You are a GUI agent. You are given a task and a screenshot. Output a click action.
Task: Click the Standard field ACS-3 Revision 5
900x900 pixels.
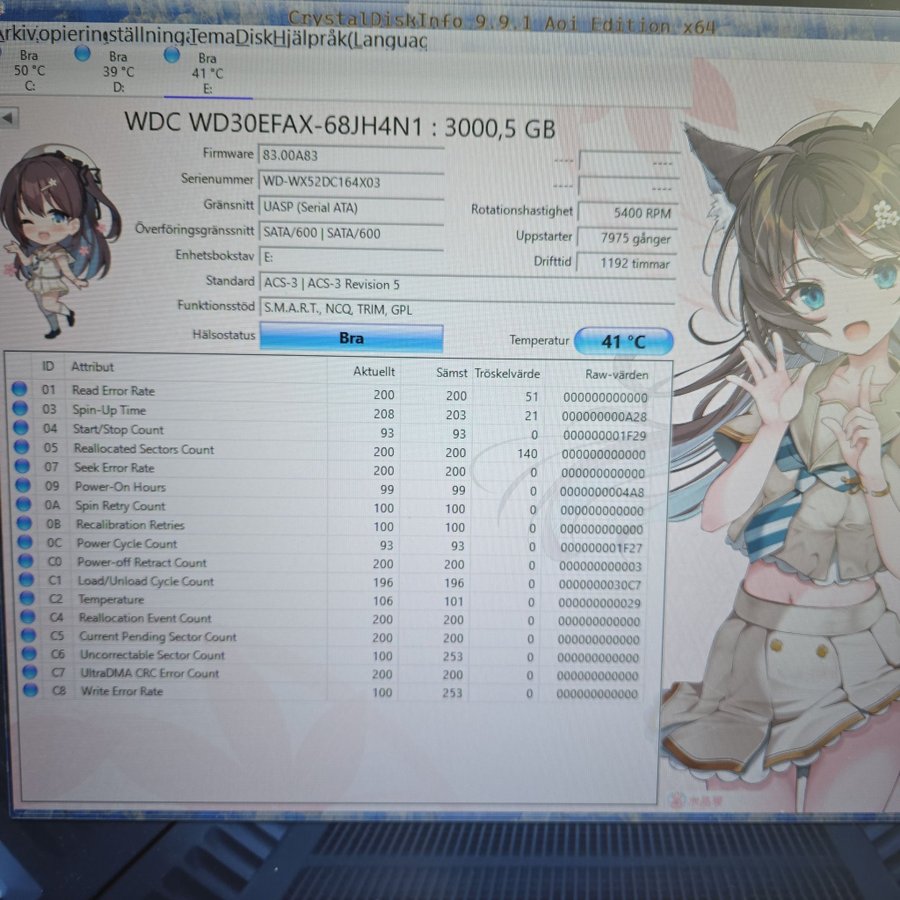click(x=467, y=284)
